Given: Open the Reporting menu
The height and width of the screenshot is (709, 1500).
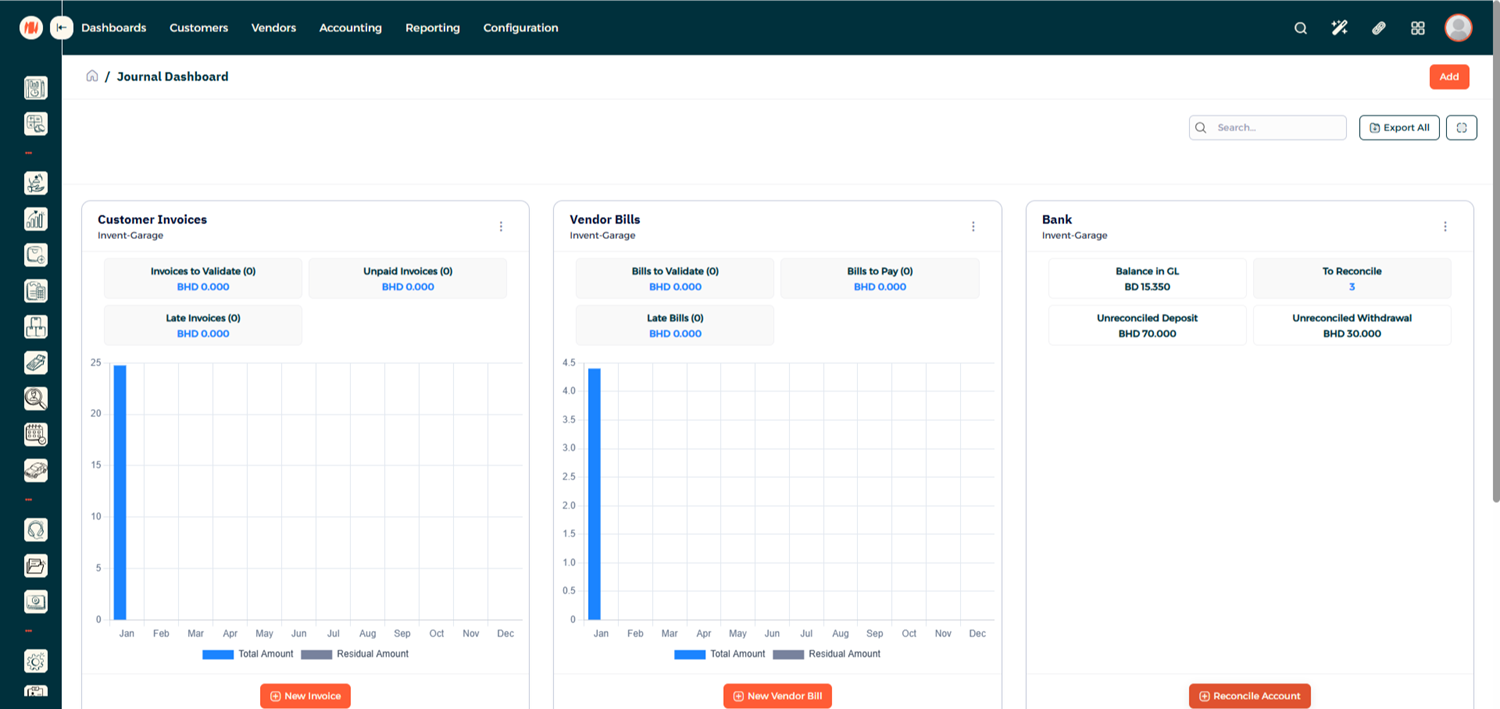Looking at the screenshot, I should click(x=432, y=28).
